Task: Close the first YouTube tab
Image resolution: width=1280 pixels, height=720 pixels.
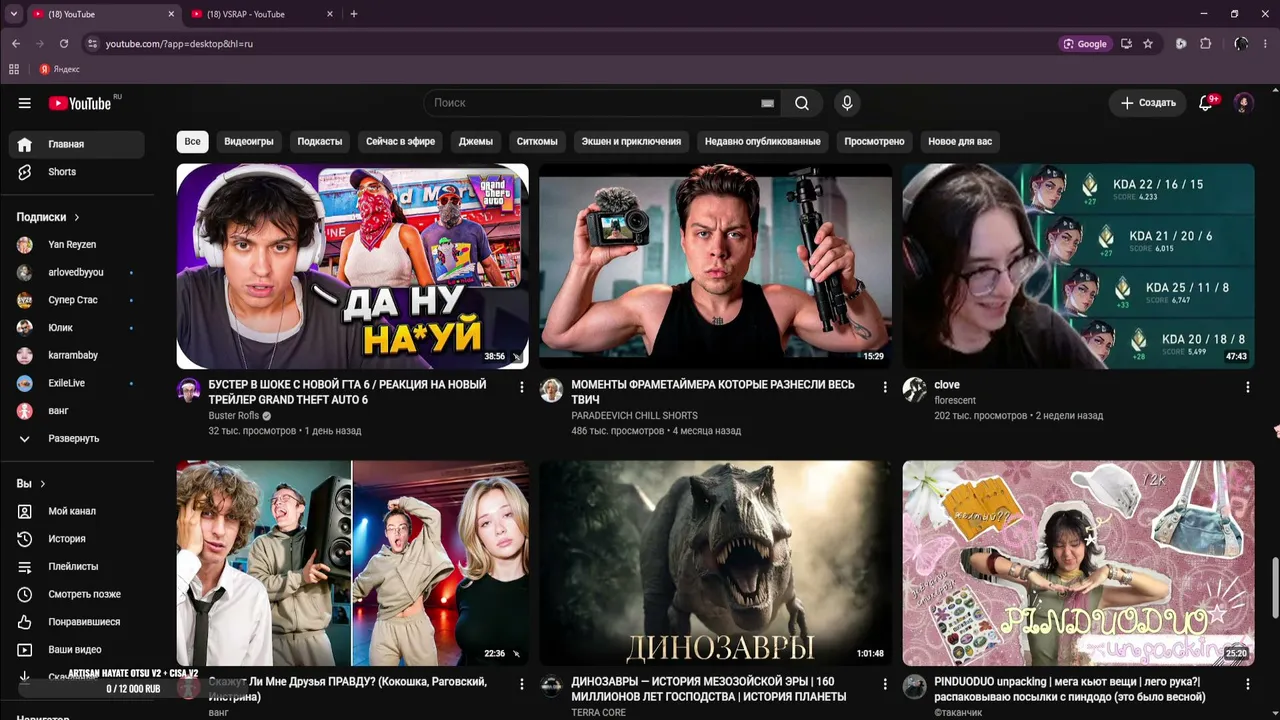Action: click(x=171, y=14)
